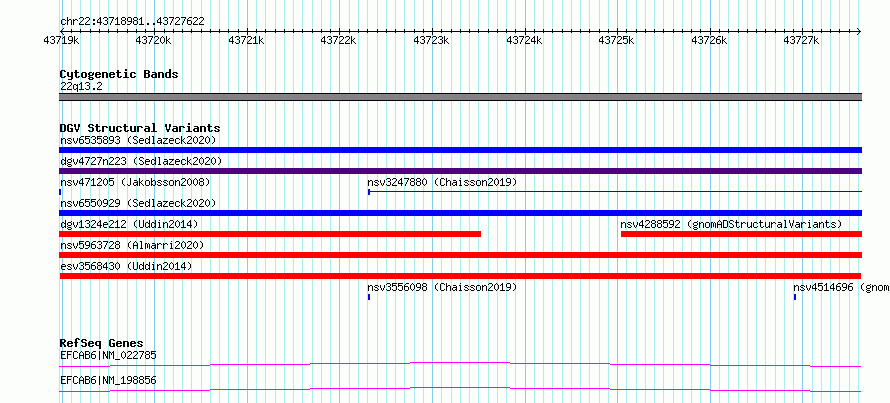
Task: Click the nsv4514696 variant label
Action: pyautogui.click(x=841, y=287)
